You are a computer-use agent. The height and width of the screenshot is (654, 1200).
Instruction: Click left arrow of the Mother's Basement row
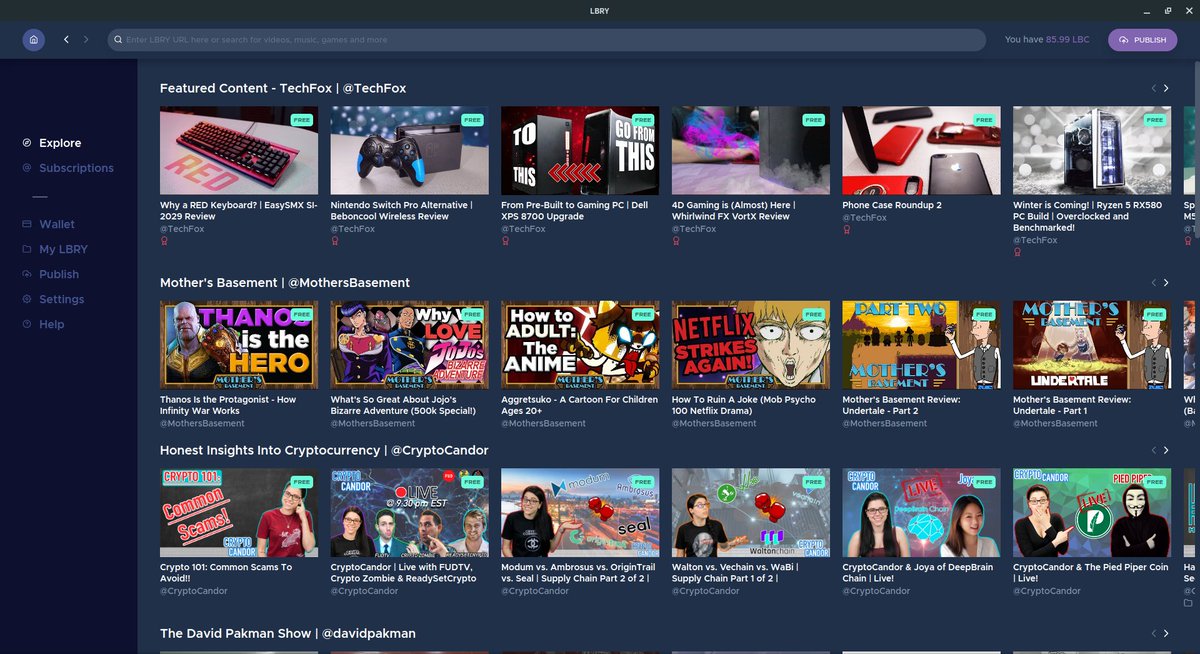coord(1153,283)
